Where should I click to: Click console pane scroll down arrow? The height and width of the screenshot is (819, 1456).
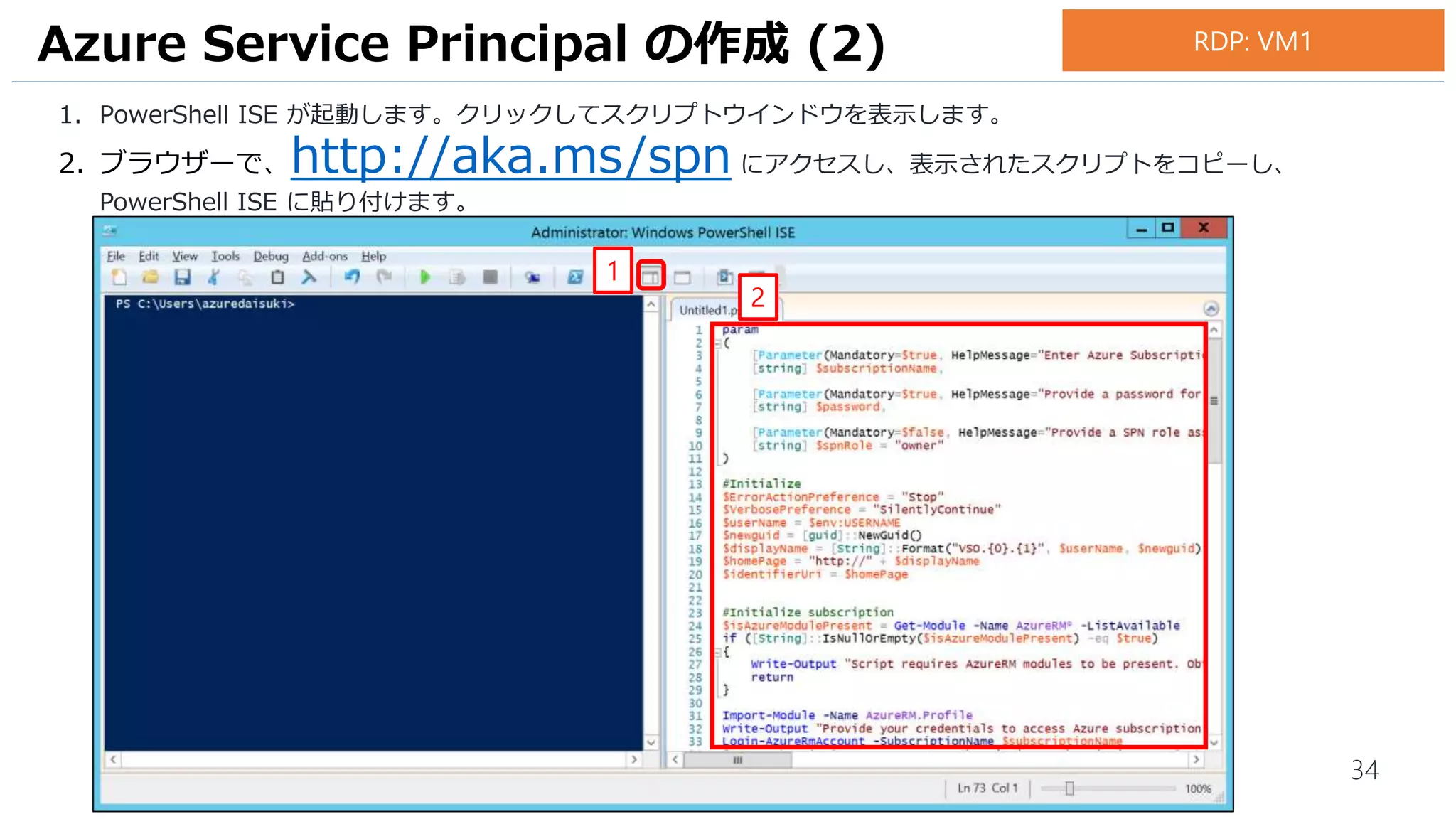[x=651, y=742]
